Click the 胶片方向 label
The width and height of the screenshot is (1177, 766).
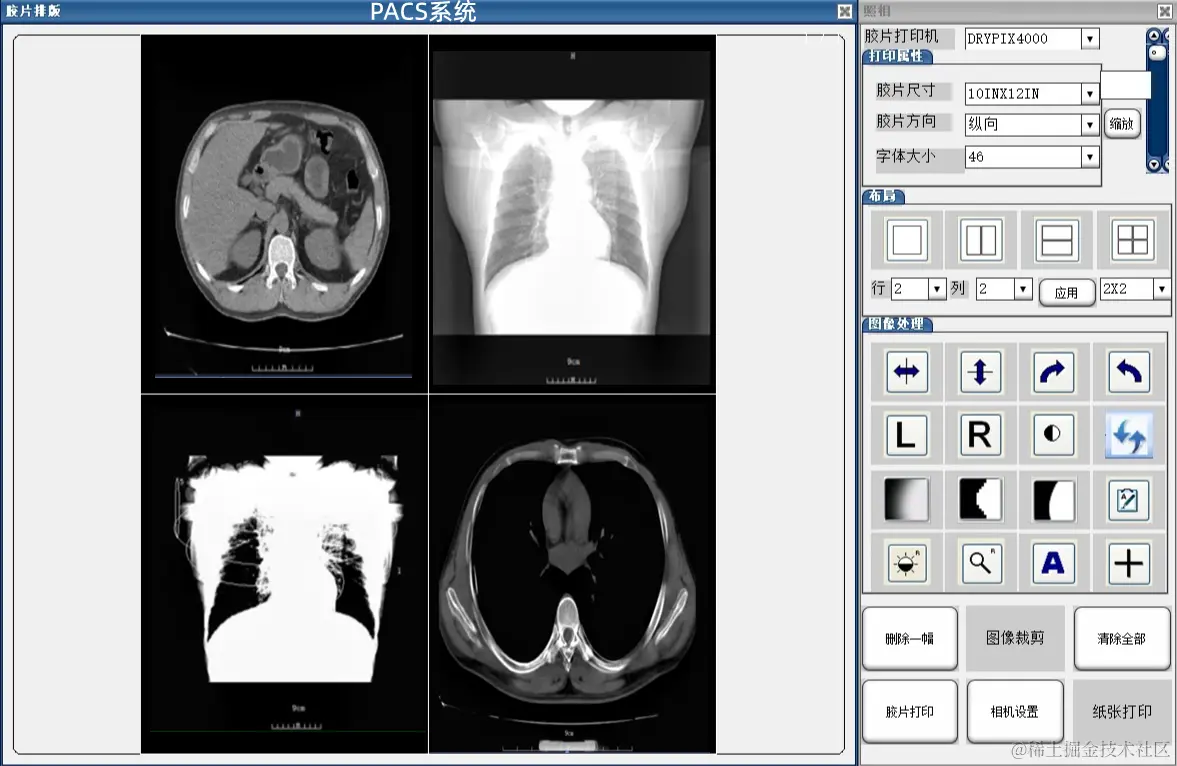pyautogui.click(x=906, y=121)
